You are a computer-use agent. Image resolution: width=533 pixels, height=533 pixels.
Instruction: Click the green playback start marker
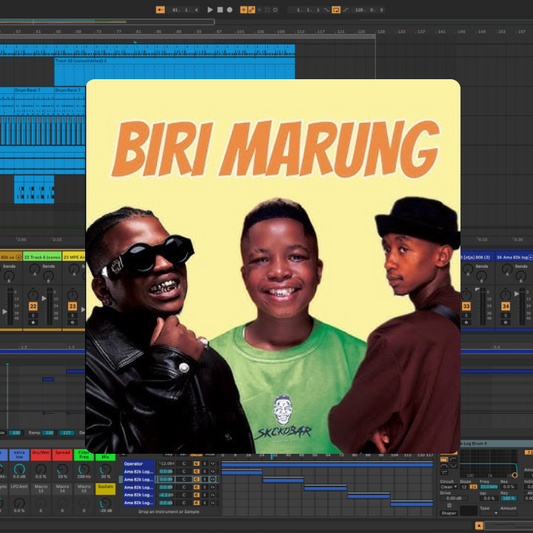[x=135, y=42]
